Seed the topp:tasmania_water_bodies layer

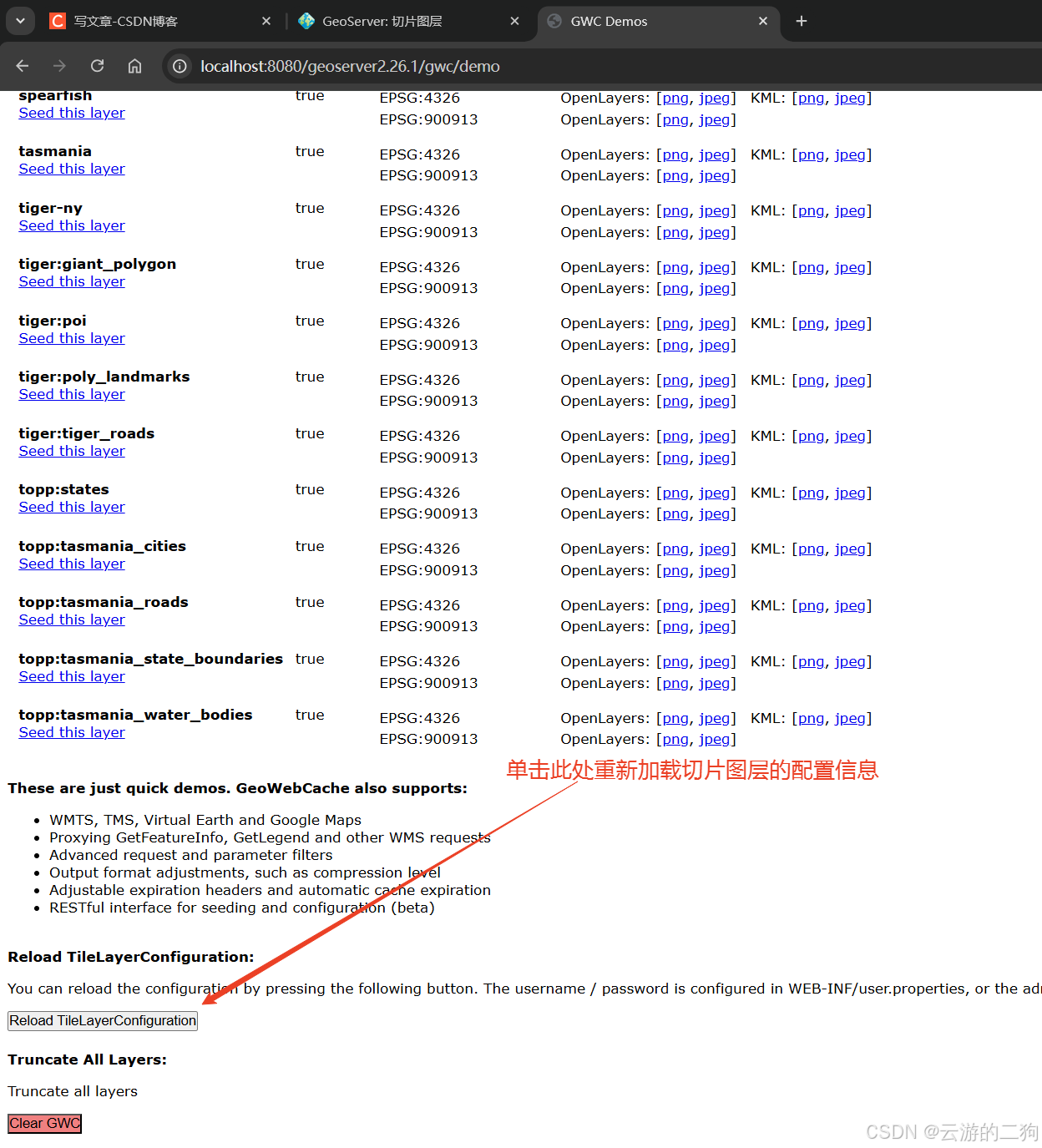(72, 732)
